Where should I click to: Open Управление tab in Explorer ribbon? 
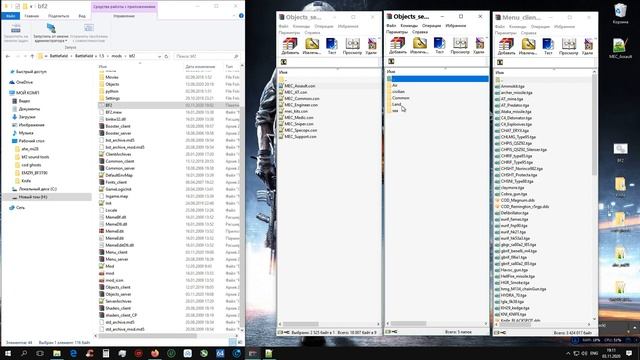point(124,16)
